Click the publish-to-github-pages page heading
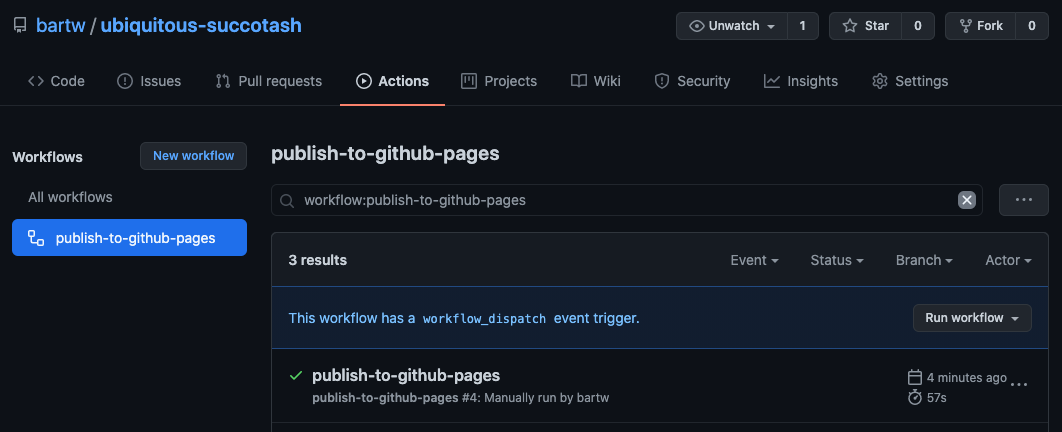 385,154
